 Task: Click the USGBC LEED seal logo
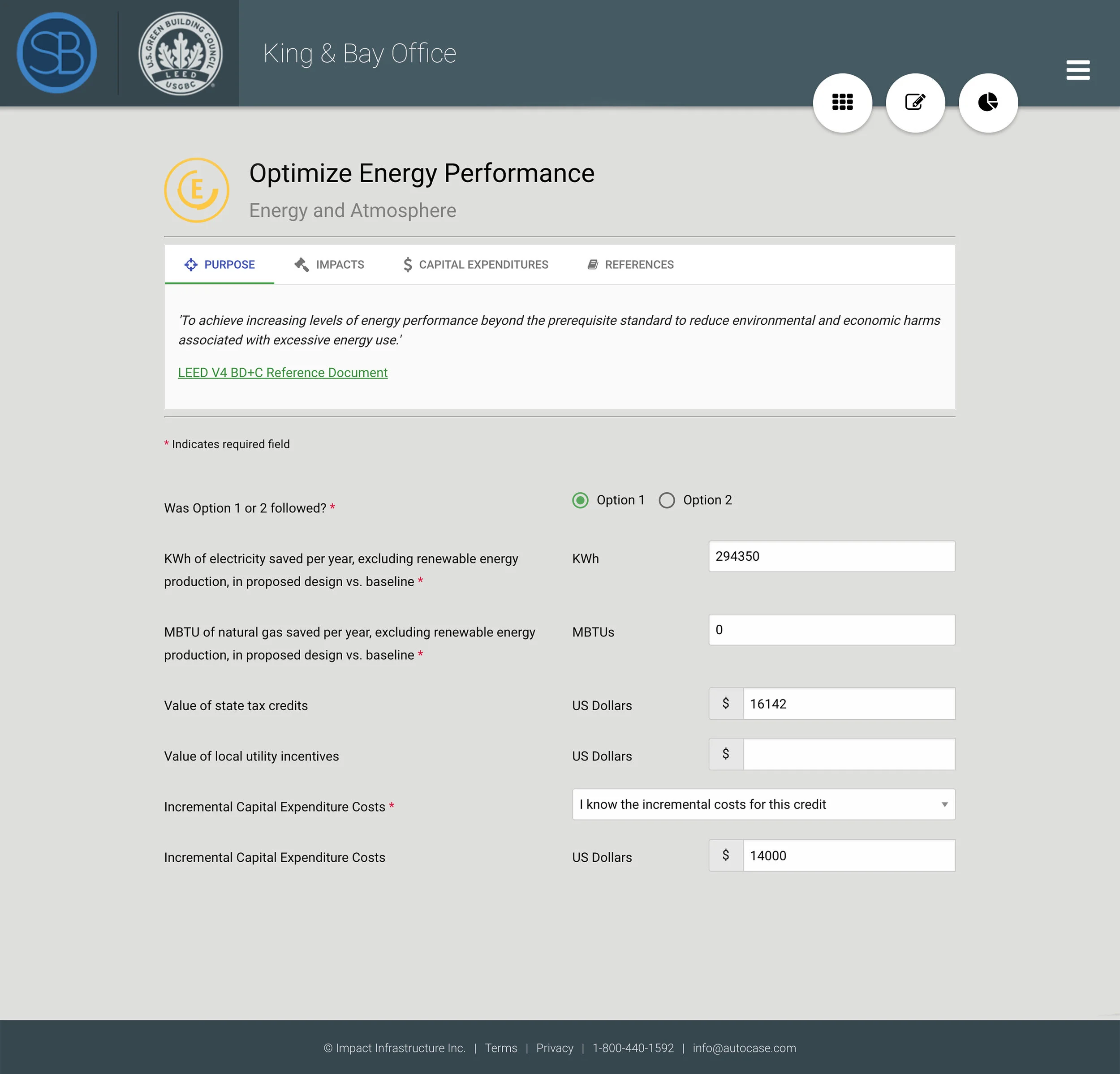[x=181, y=53]
